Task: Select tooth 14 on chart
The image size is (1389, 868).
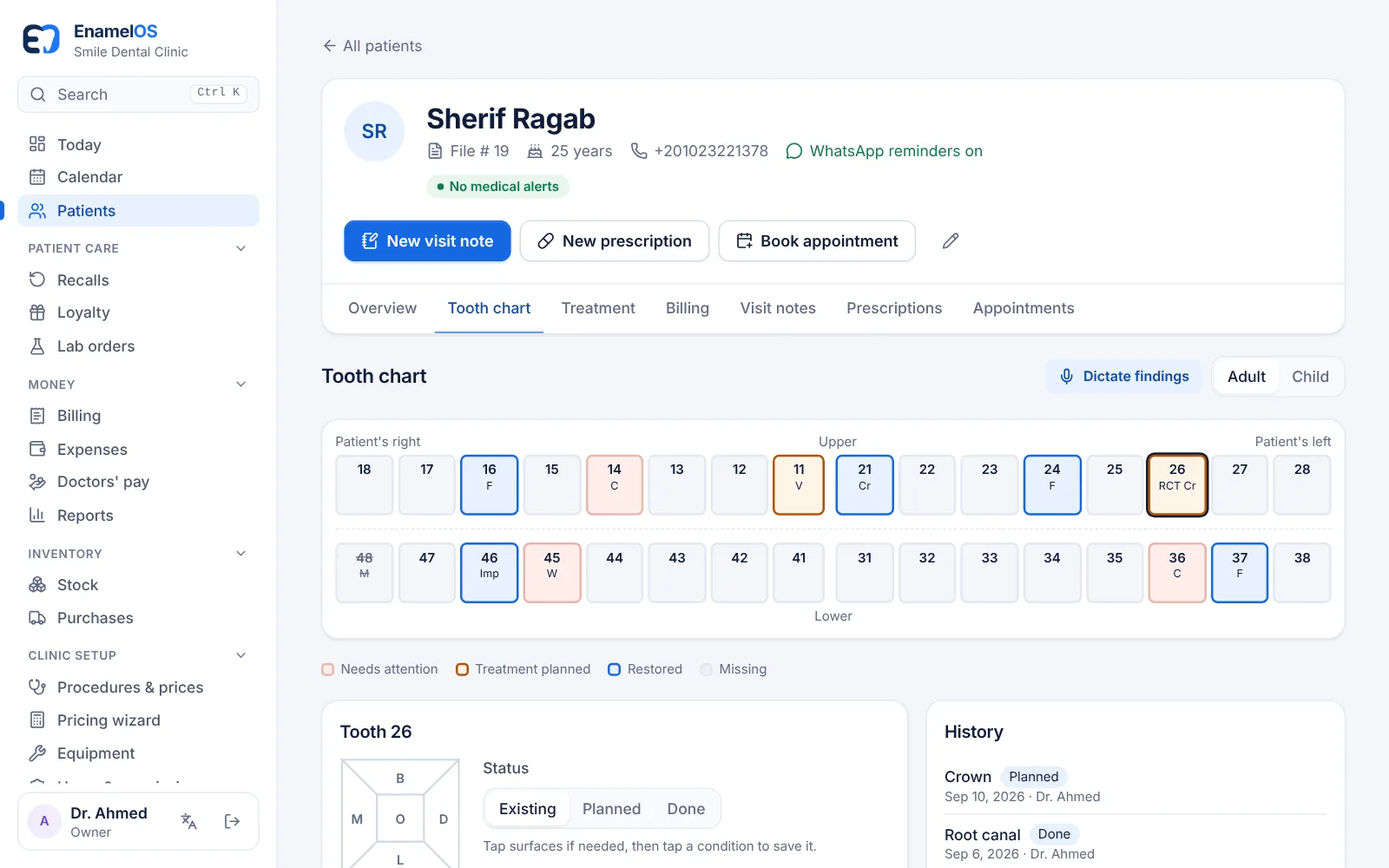Action: click(615, 484)
